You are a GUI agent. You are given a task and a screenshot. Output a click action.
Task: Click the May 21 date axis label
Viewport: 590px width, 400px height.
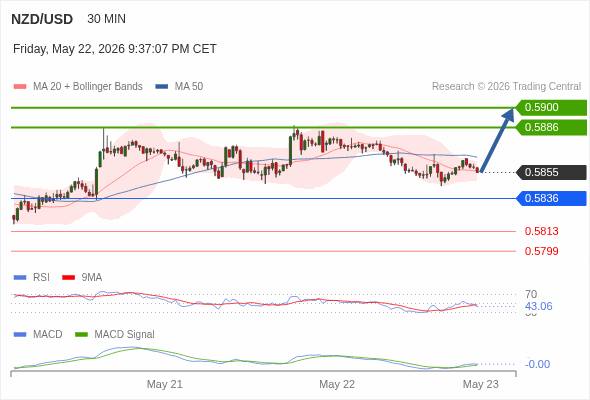(x=164, y=385)
